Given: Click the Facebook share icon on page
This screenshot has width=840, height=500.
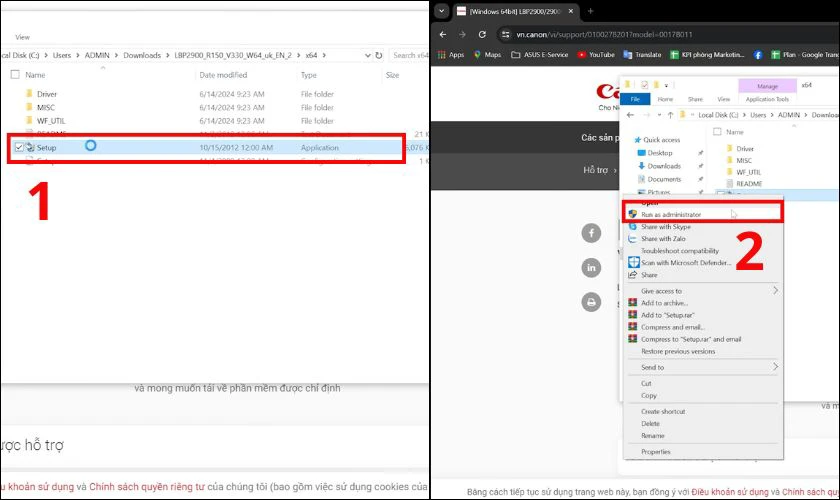Looking at the screenshot, I should (x=591, y=233).
